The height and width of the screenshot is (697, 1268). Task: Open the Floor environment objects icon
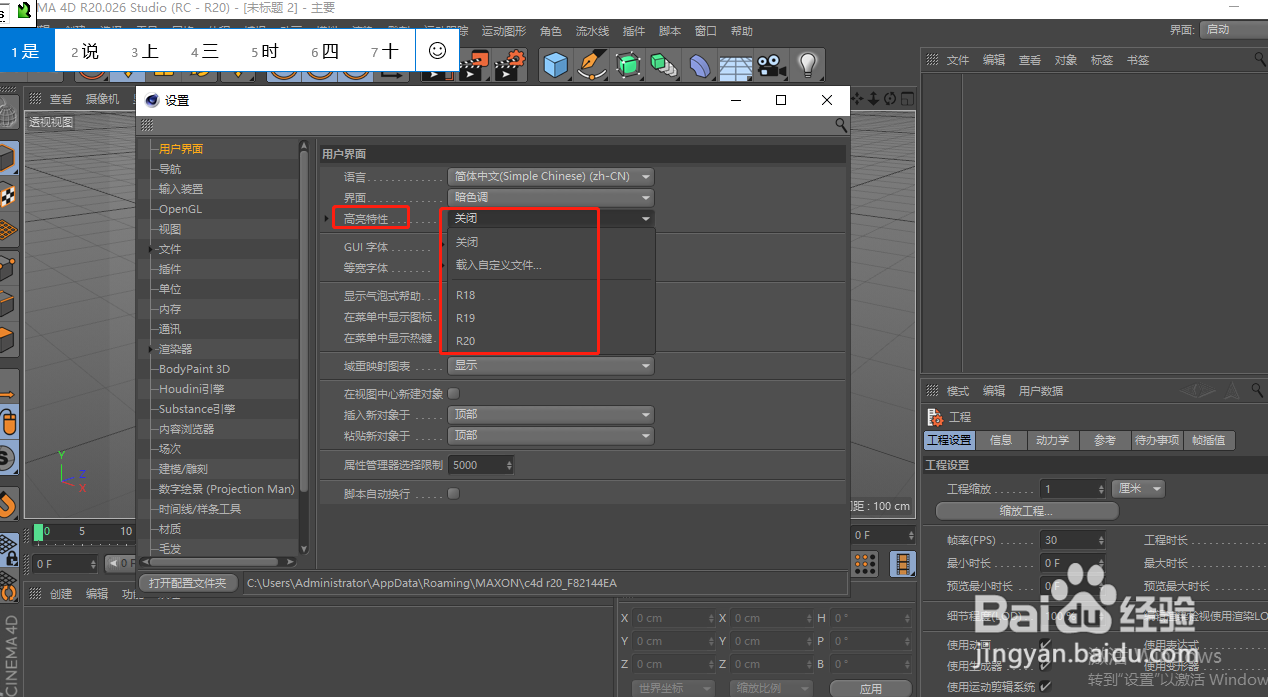[x=735, y=65]
